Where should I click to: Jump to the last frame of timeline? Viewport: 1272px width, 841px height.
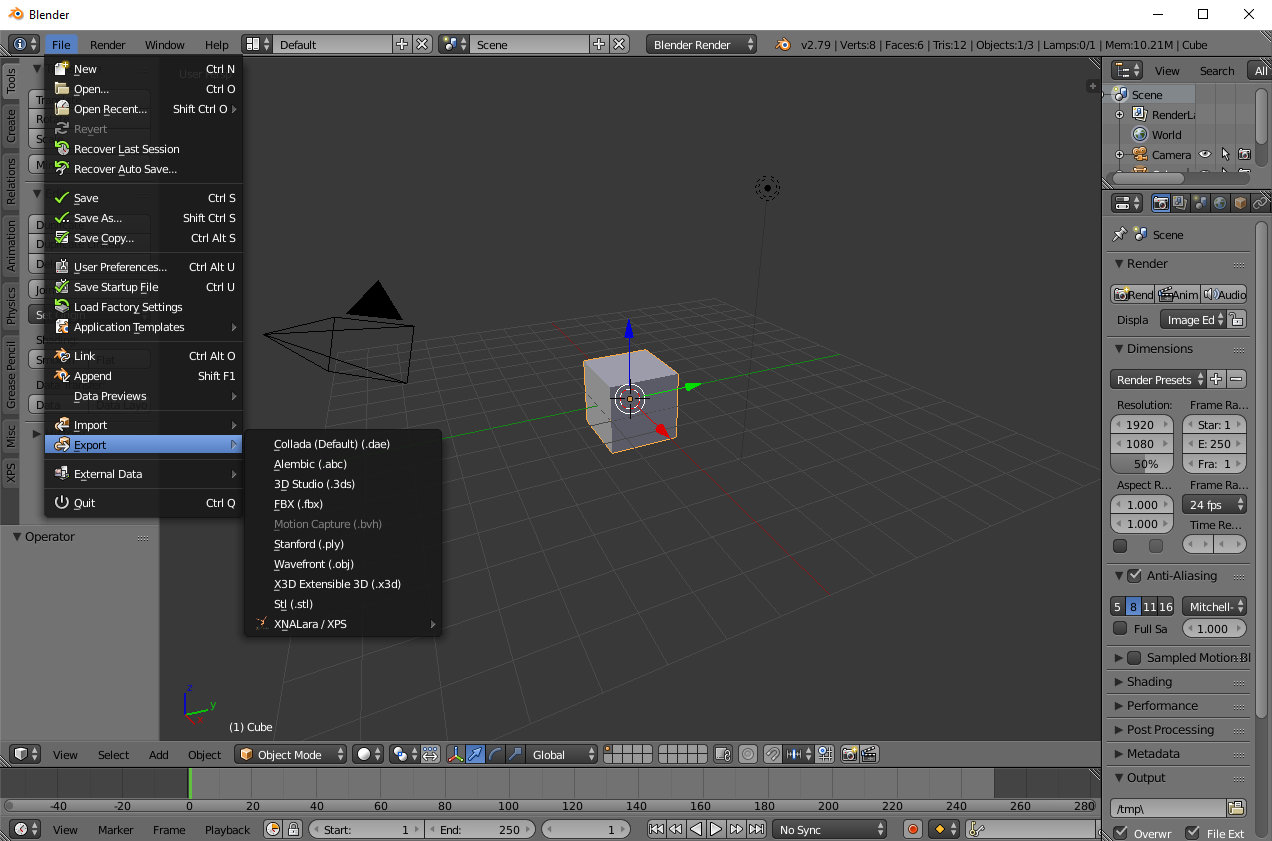tap(756, 829)
